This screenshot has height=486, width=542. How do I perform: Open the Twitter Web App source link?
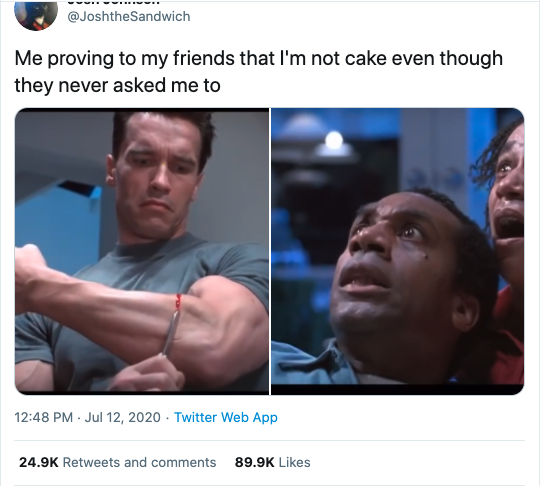226,417
